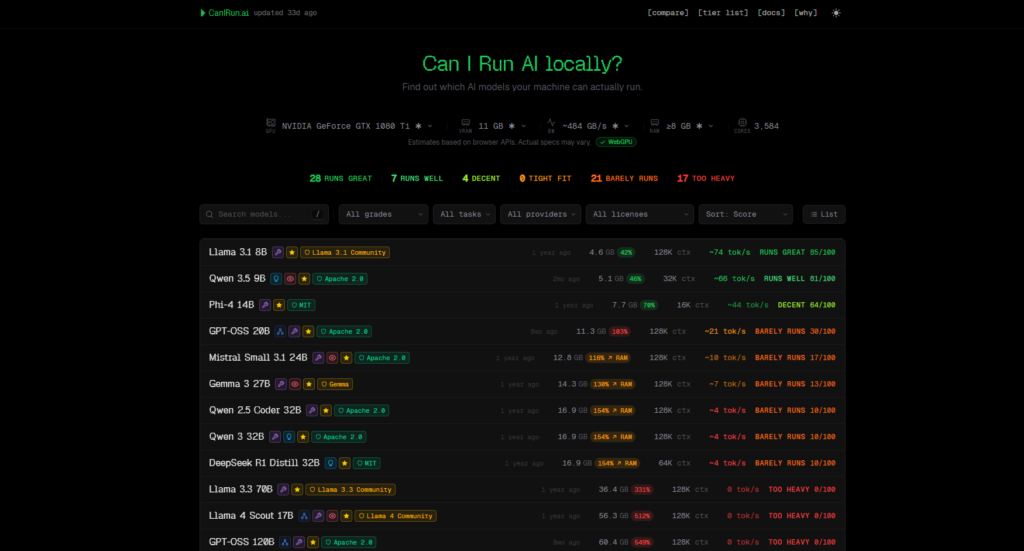1024x551 pixels.
Task: Click the red eye icon on Mistral Small 3.1 24B
Action: coord(332,358)
